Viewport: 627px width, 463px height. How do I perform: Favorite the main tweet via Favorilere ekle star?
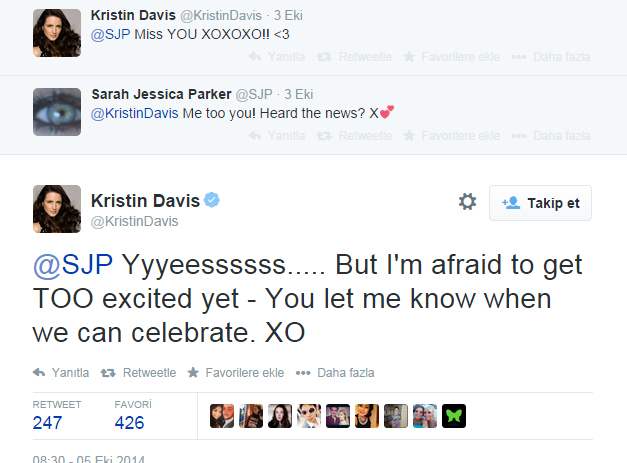[x=236, y=373]
